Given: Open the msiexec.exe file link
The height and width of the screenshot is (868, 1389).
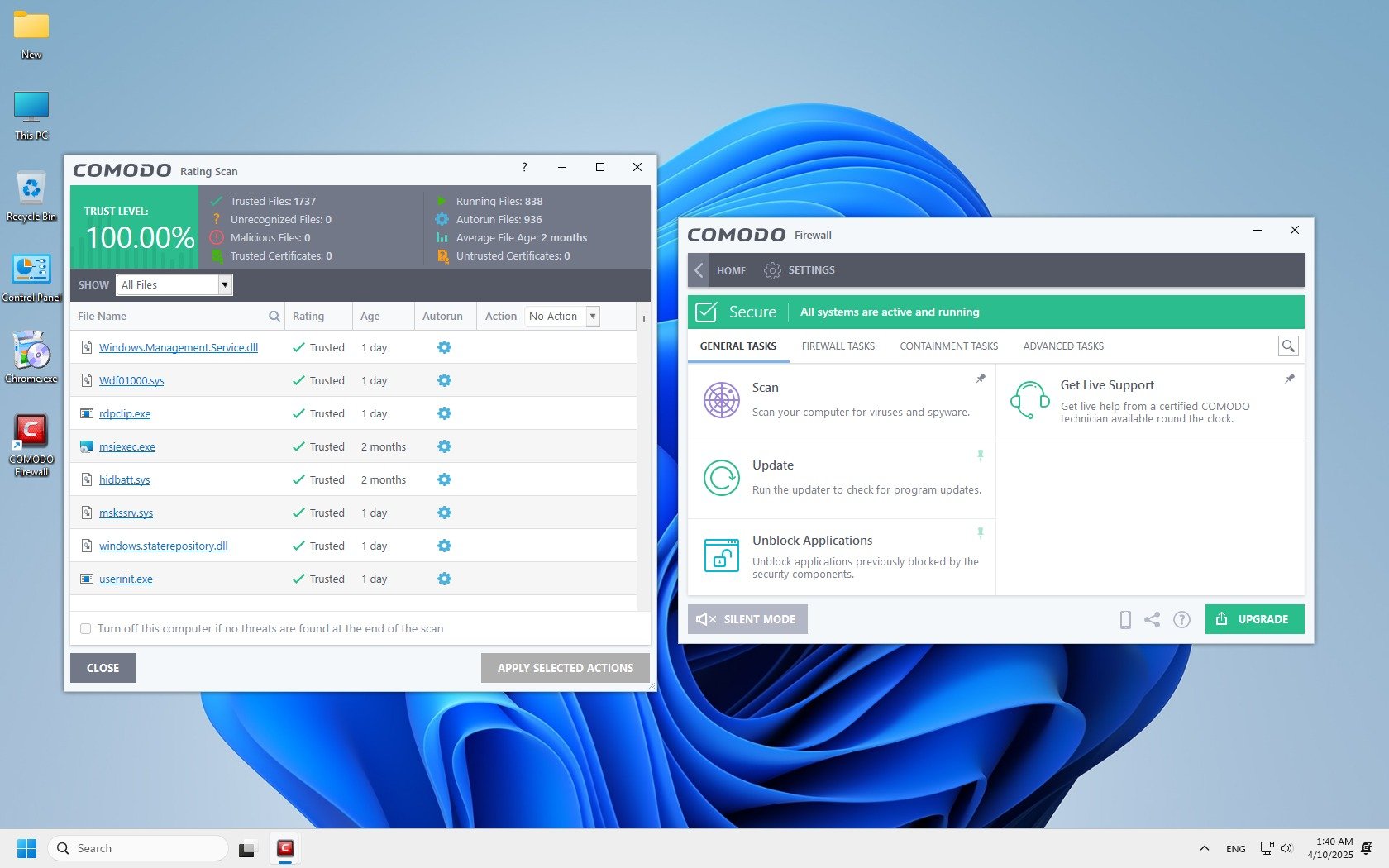Looking at the screenshot, I should coord(127,447).
